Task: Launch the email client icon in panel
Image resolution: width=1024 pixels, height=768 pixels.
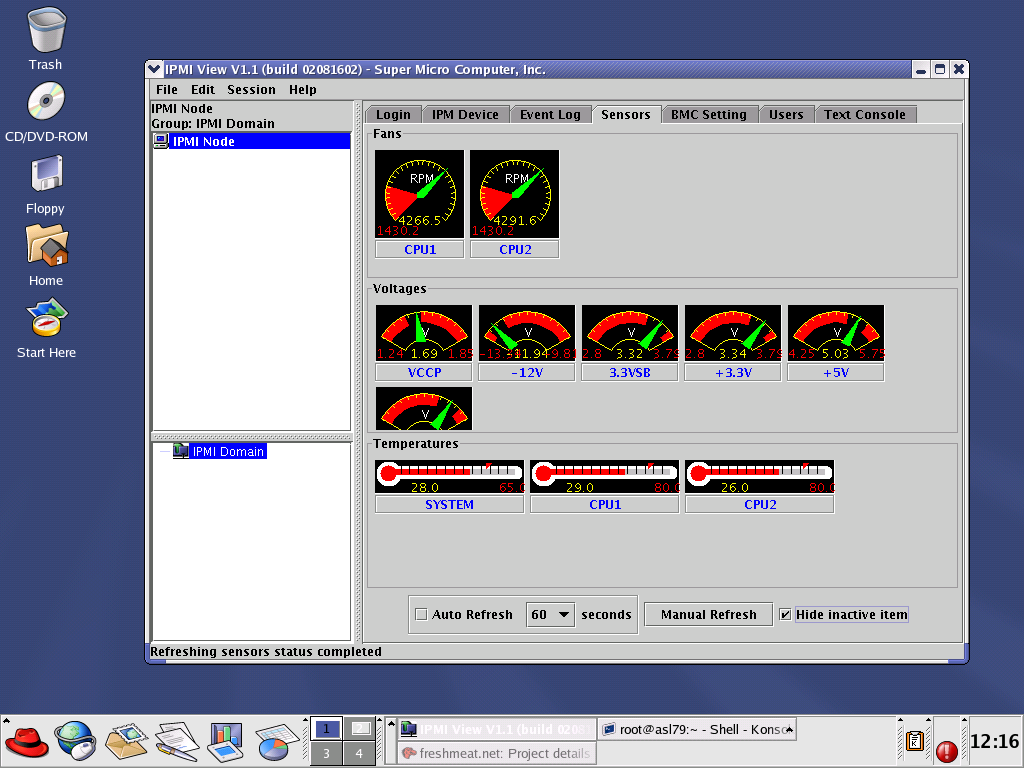Action: [127, 742]
